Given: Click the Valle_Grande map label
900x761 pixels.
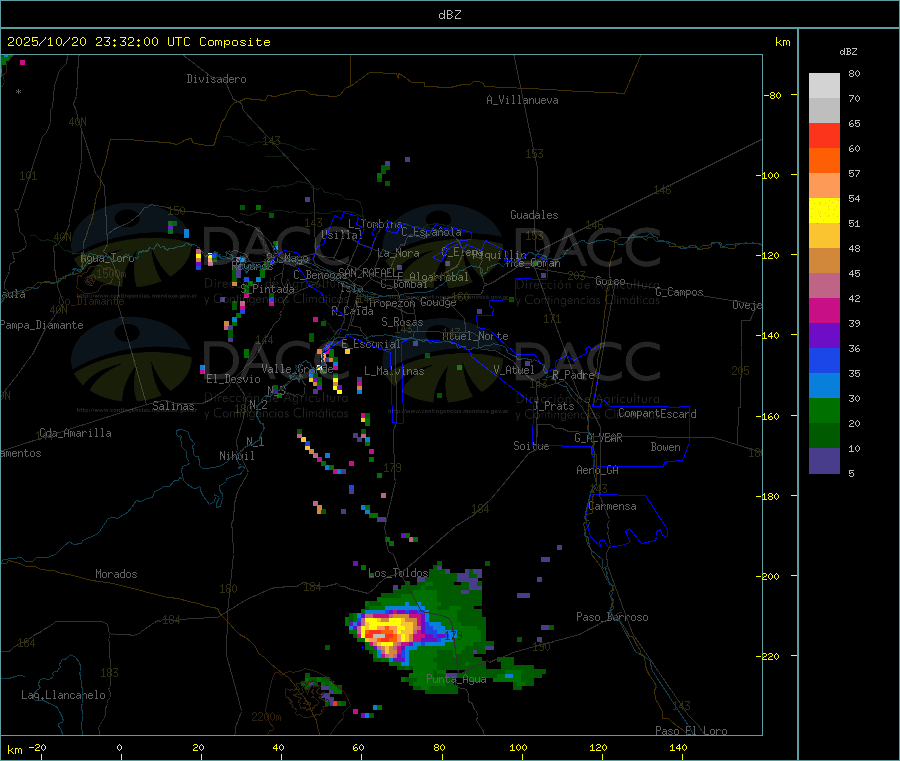Looking at the screenshot, I should coord(297,368).
